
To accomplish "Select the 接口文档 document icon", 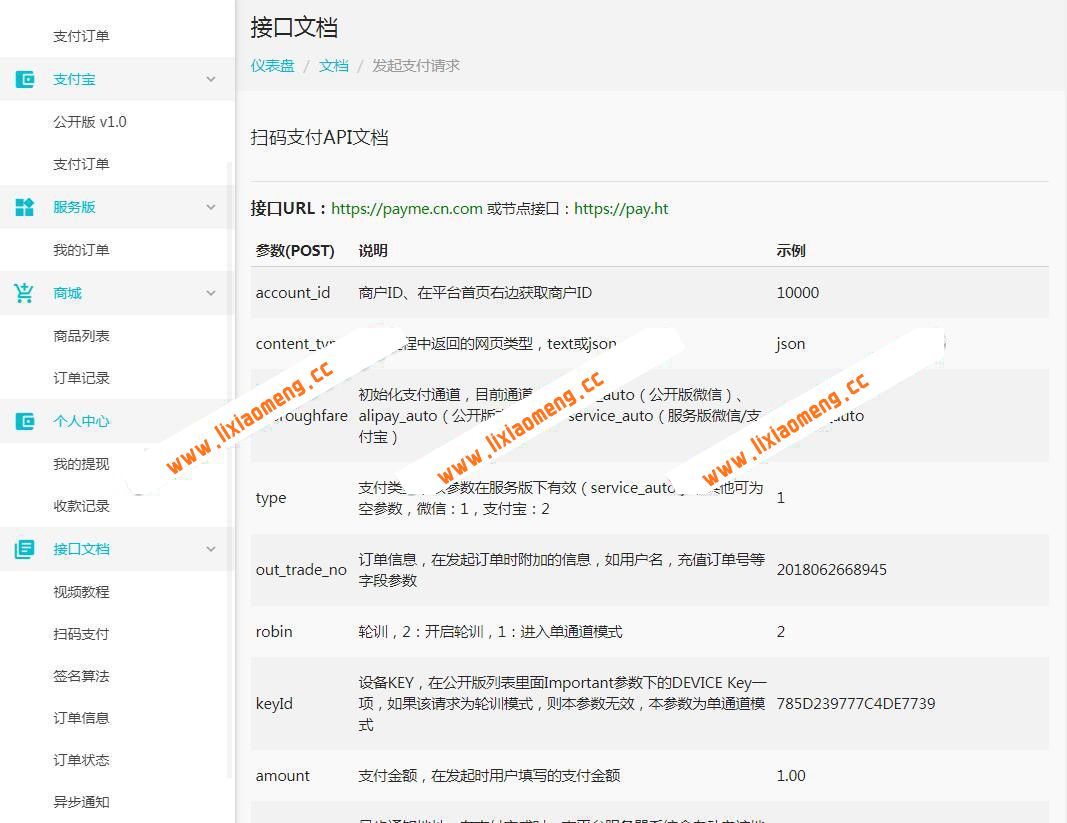I will pos(24,548).
